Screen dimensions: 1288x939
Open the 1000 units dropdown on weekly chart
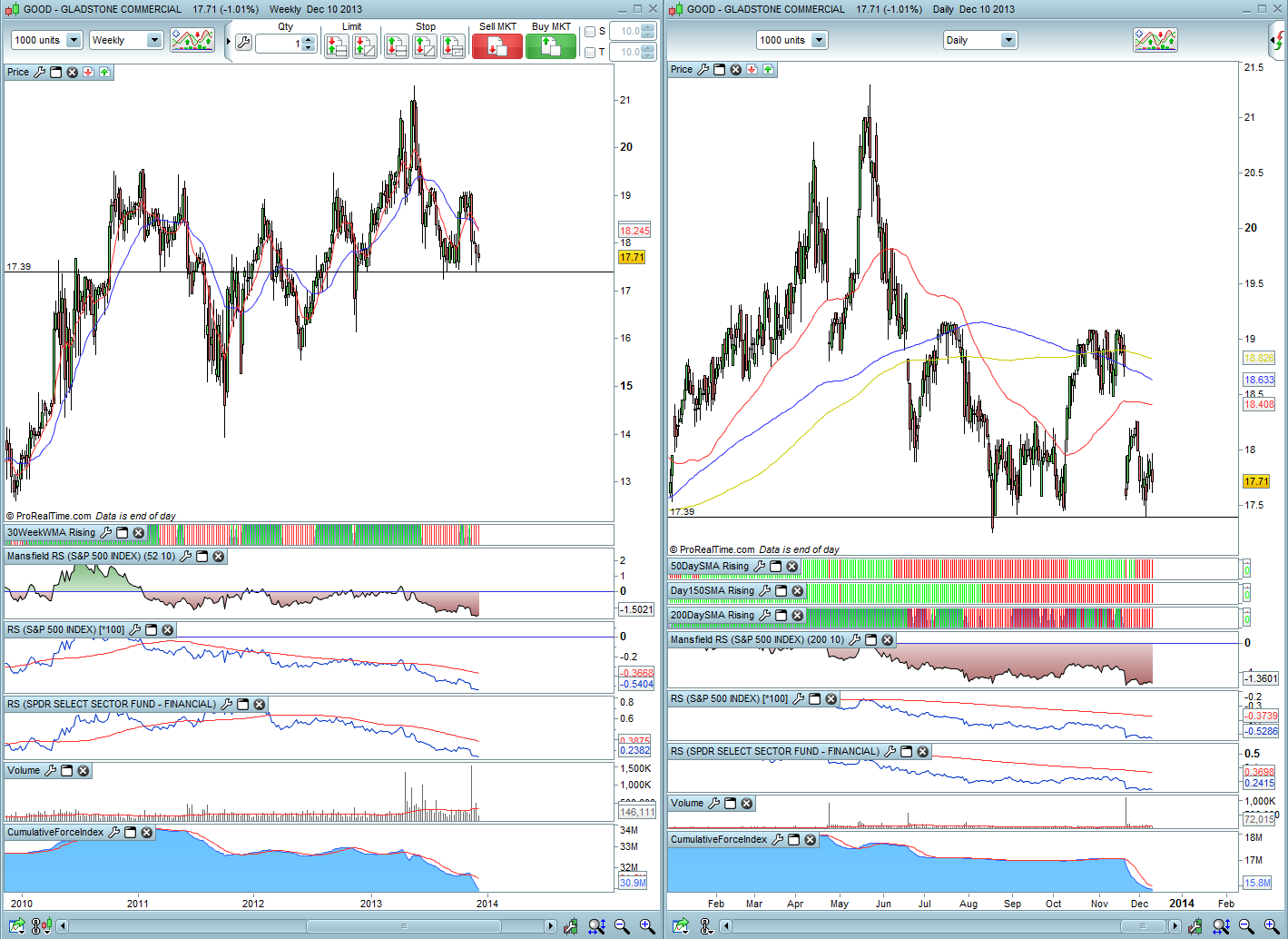(74, 40)
